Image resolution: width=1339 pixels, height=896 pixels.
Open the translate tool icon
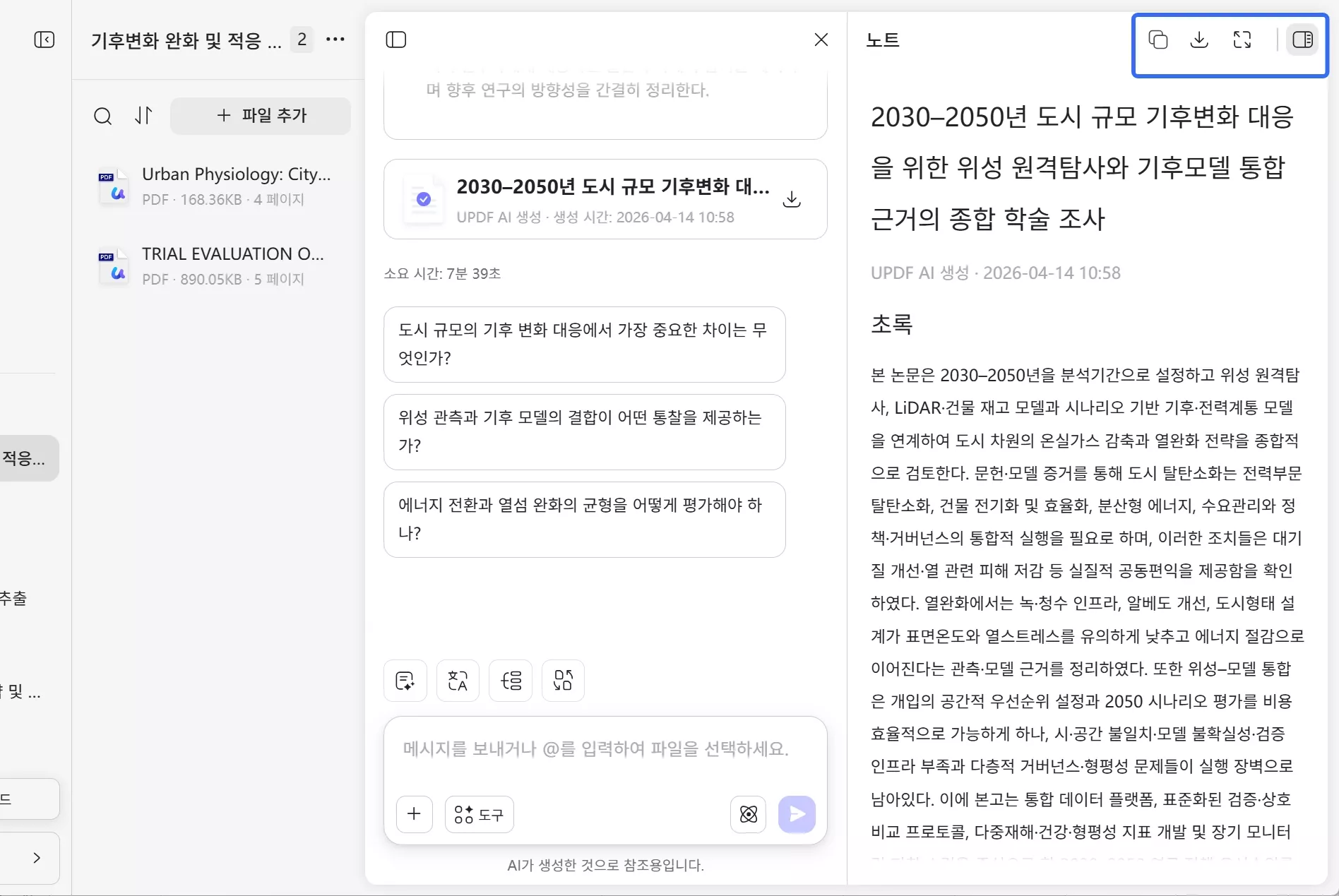pos(458,680)
